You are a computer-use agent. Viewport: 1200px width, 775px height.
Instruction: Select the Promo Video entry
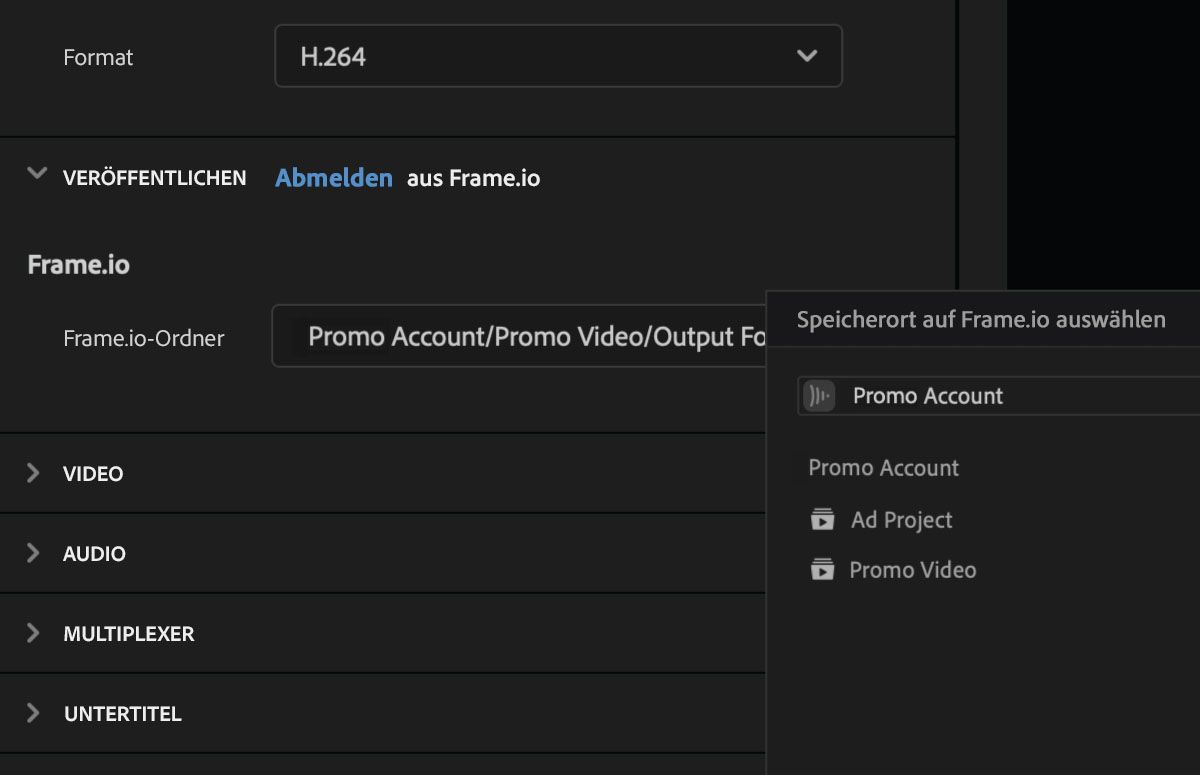pos(912,570)
